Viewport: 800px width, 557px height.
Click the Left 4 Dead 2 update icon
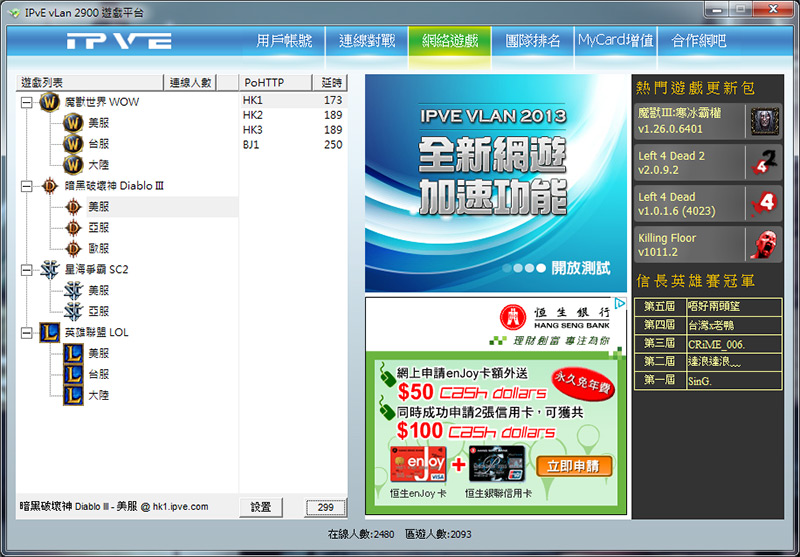[x=764, y=162]
